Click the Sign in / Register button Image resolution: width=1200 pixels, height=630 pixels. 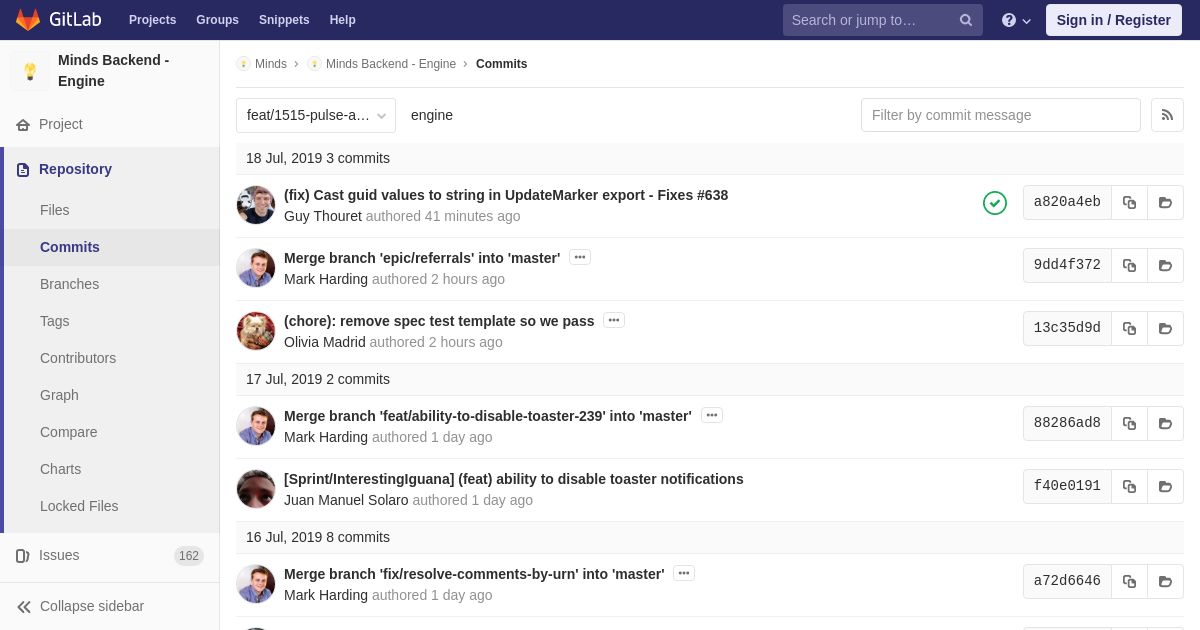1114,20
